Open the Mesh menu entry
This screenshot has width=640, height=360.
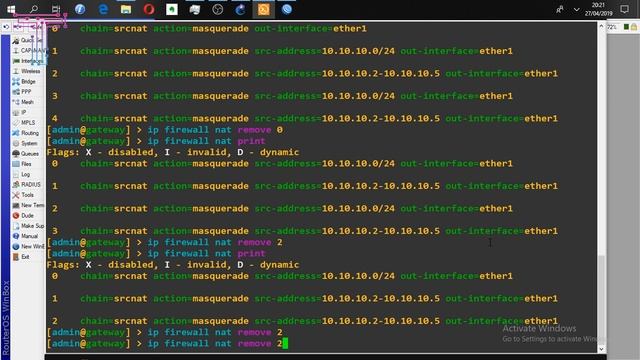pyautogui.click(x=23, y=102)
